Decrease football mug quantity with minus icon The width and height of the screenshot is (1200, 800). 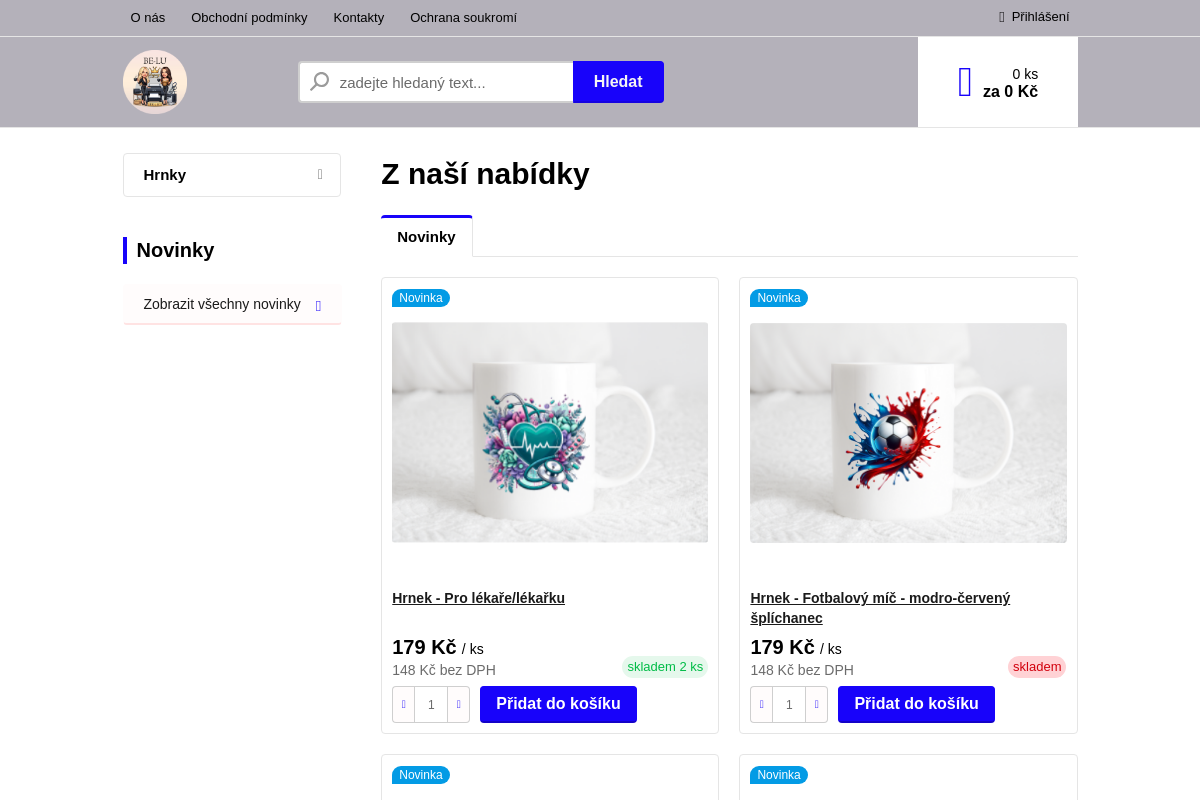click(x=761, y=704)
